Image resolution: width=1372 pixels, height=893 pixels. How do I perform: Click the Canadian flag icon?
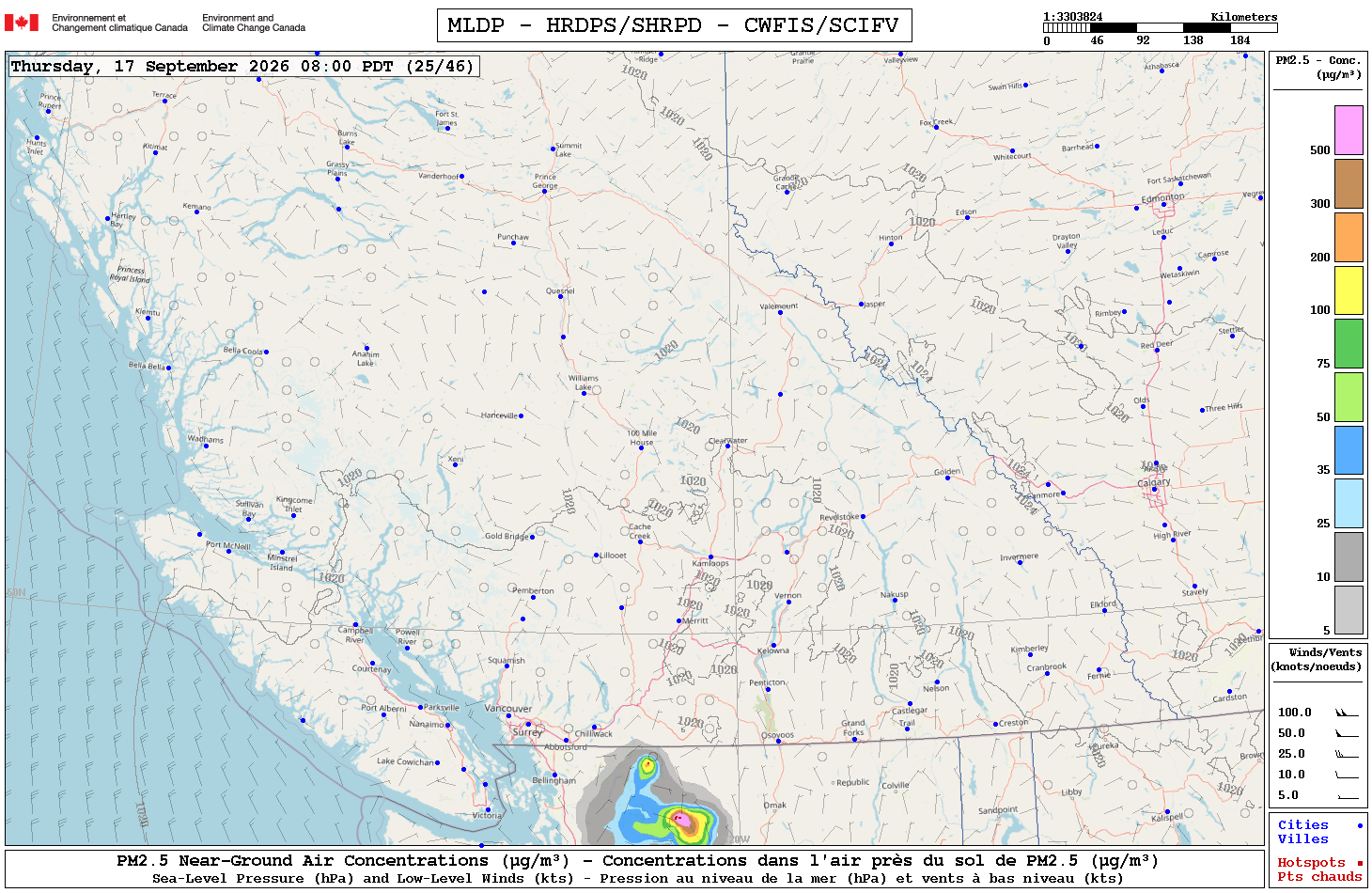[21, 23]
